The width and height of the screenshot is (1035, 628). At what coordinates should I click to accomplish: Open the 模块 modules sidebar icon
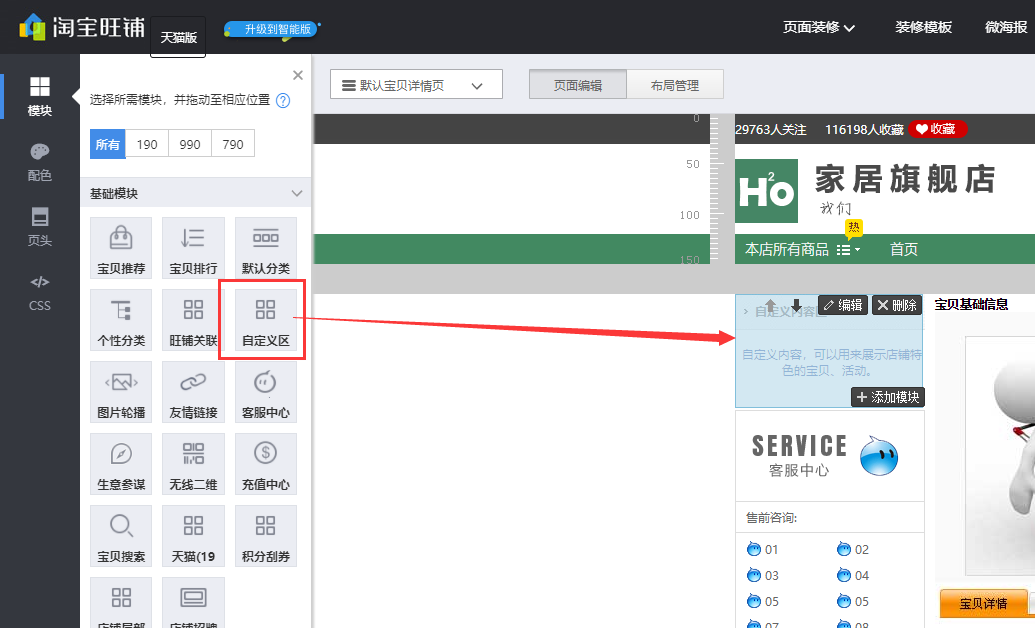[40, 96]
